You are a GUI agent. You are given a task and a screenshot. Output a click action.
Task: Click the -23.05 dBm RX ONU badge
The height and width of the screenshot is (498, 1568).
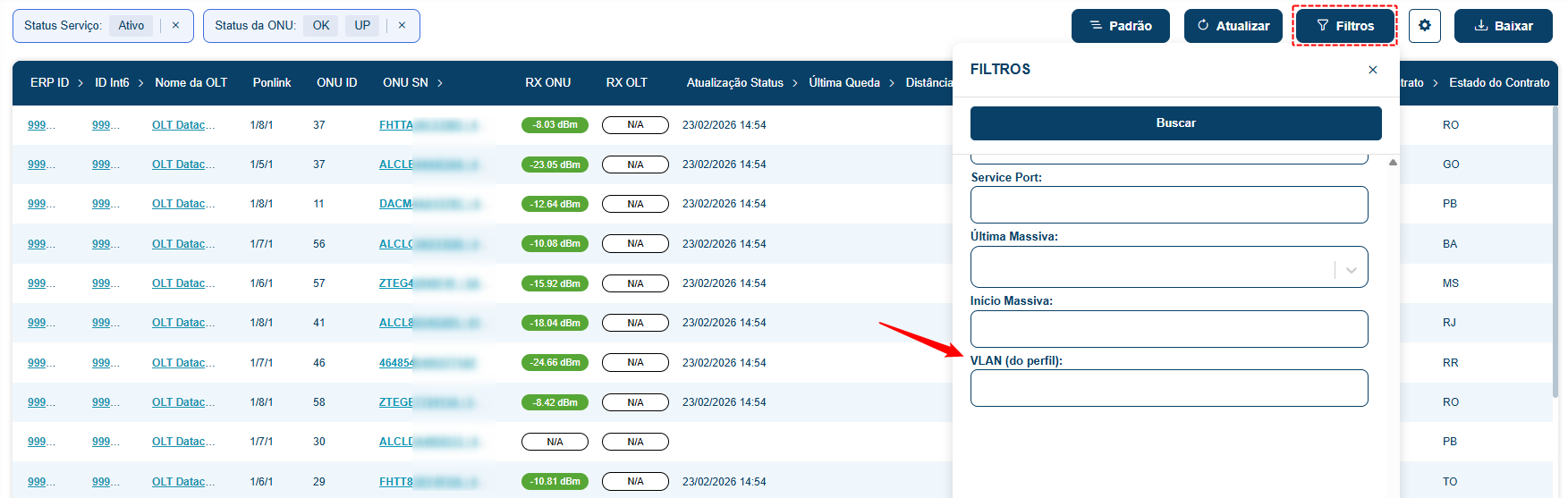click(x=555, y=165)
